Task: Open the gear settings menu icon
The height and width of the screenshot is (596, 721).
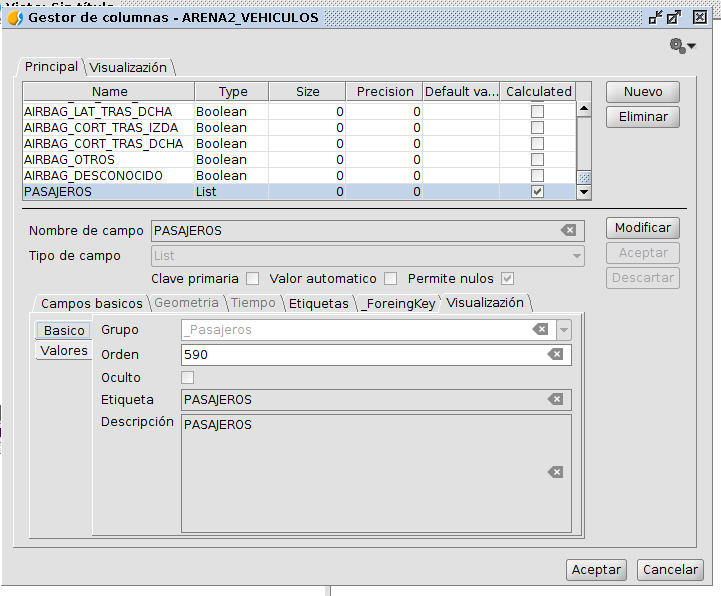Action: tap(681, 46)
